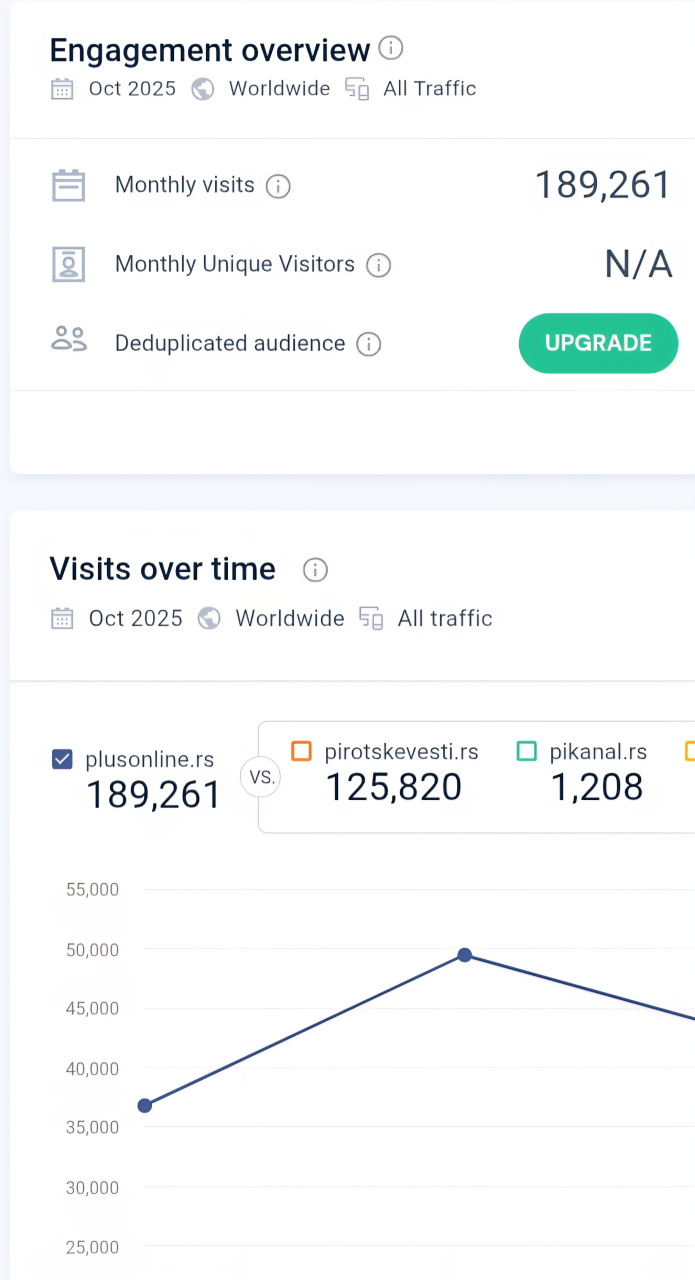Viewport: 695px width, 1280px height.
Task: Click the Monthly visits calendar icon
Action: (x=68, y=186)
